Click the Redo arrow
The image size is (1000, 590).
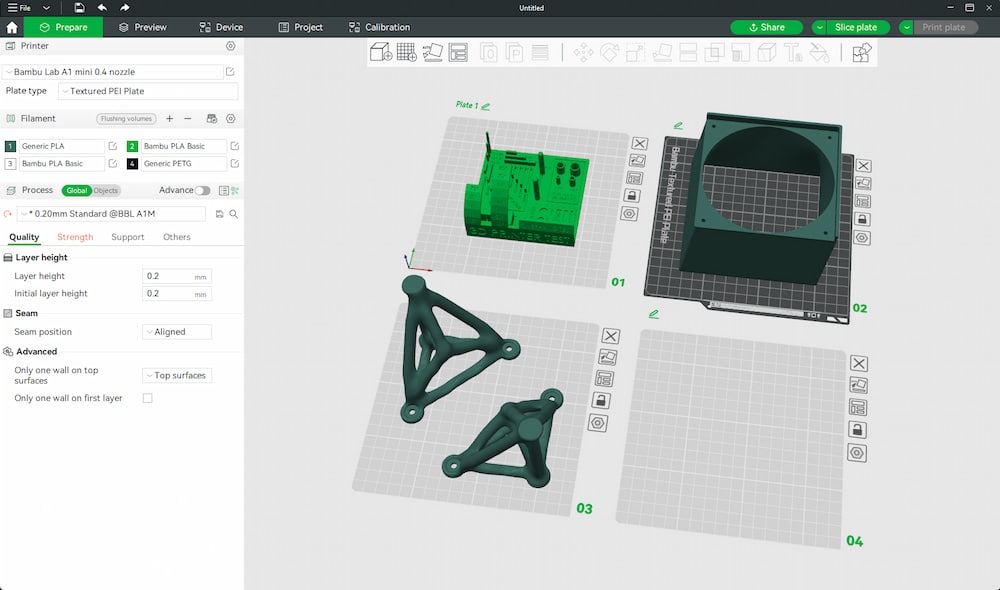pos(125,8)
